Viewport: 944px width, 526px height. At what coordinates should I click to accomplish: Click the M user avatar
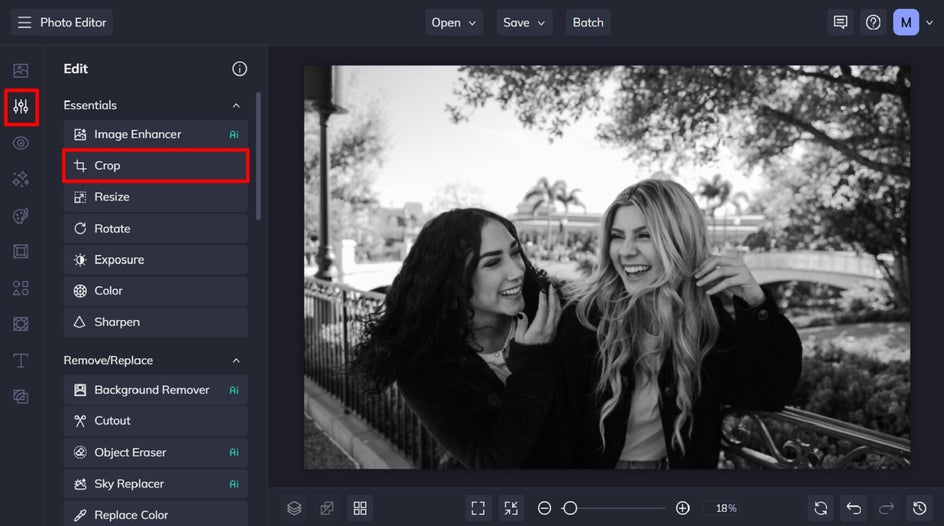[x=905, y=23]
